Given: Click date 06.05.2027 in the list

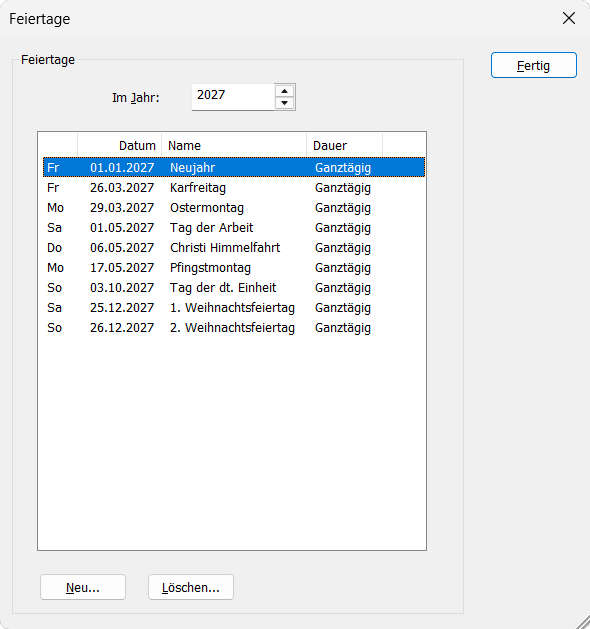Looking at the screenshot, I should [122, 248].
